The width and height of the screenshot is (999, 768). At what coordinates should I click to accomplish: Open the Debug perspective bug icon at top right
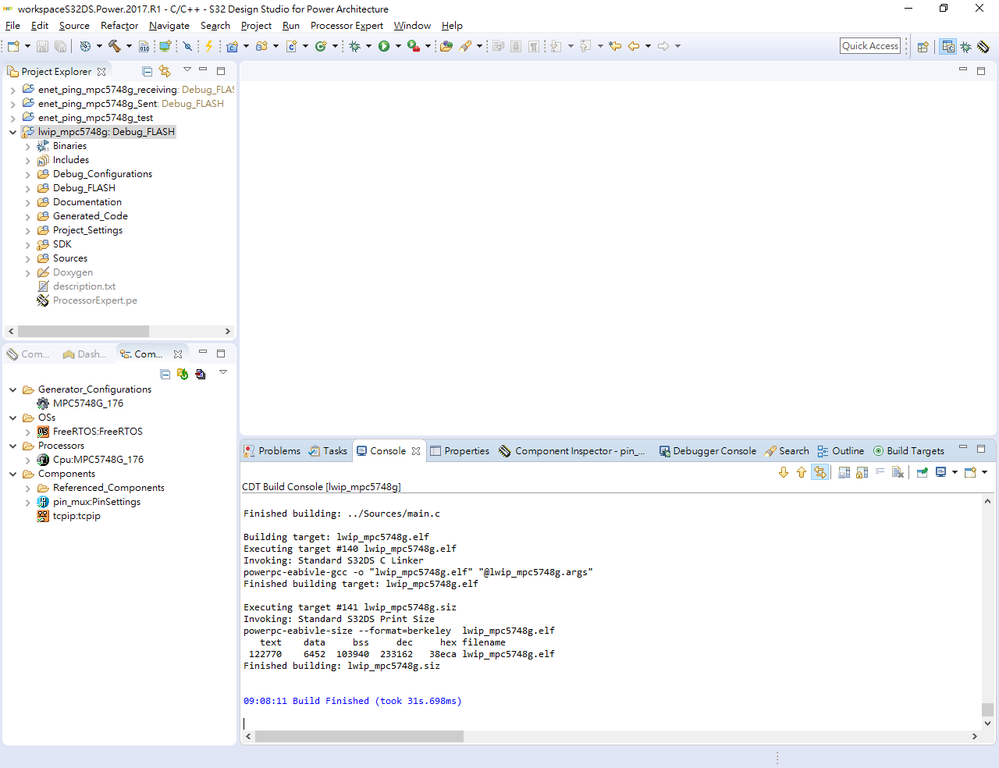(x=966, y=47)
